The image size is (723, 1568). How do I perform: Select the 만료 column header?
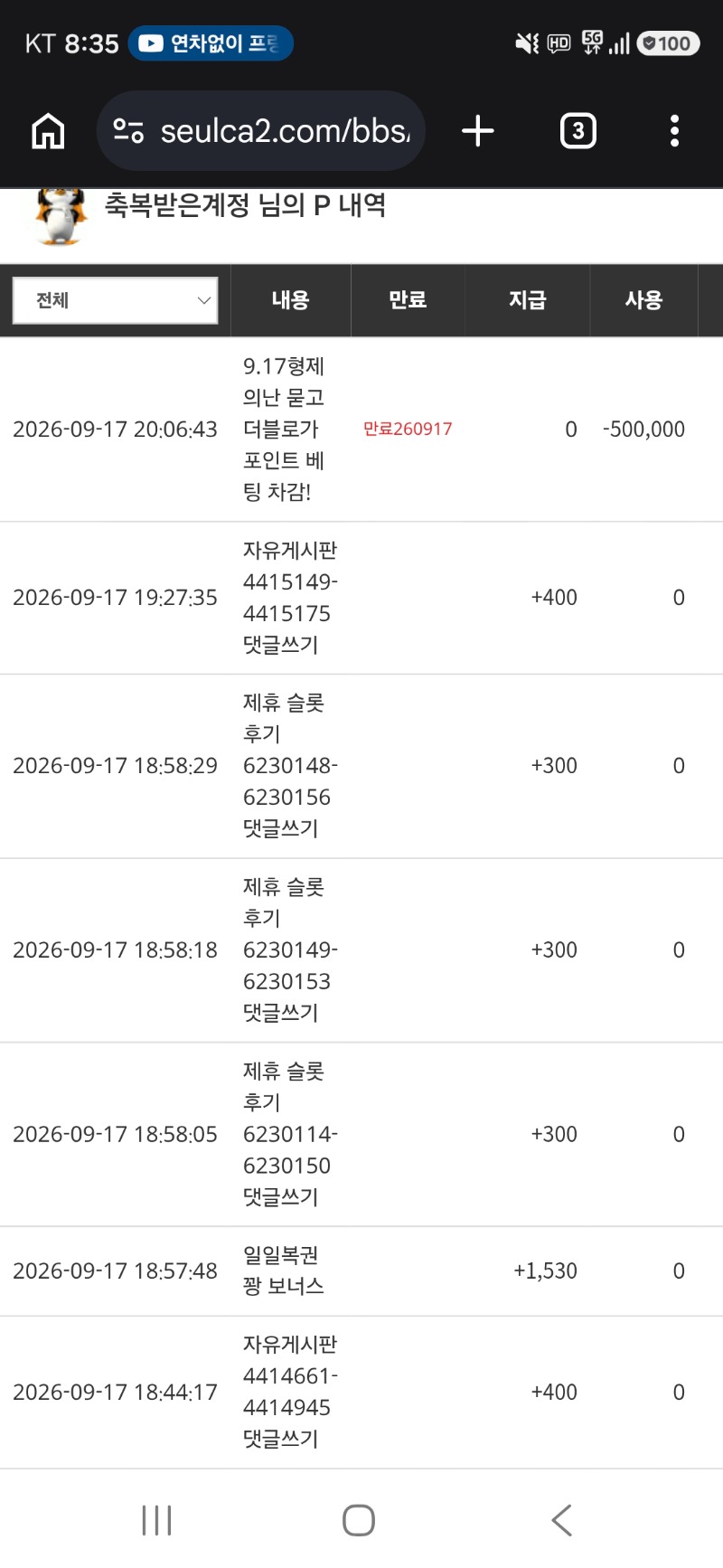[x=408, y=300]
